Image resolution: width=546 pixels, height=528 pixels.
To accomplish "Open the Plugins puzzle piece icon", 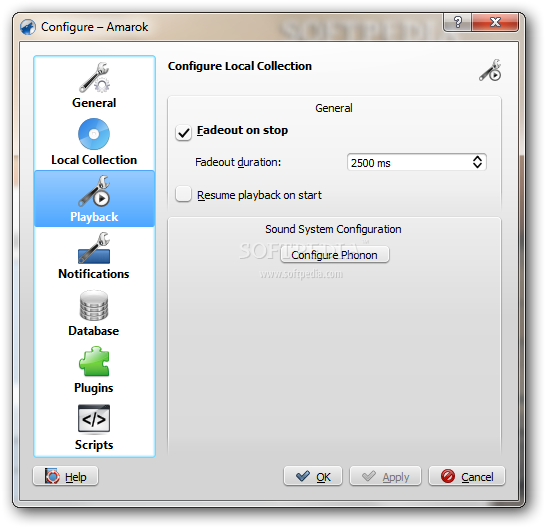I will (x=94, y=361).
